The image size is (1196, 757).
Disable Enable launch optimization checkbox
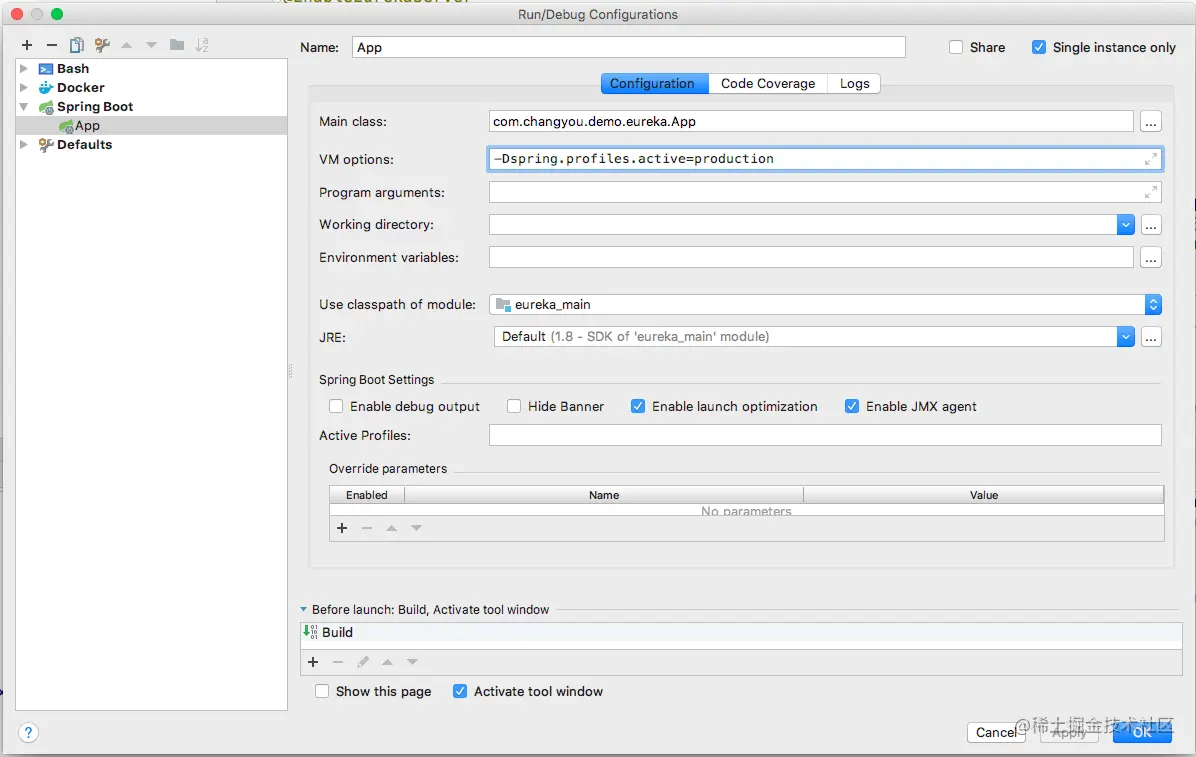[x=638, y=406]
